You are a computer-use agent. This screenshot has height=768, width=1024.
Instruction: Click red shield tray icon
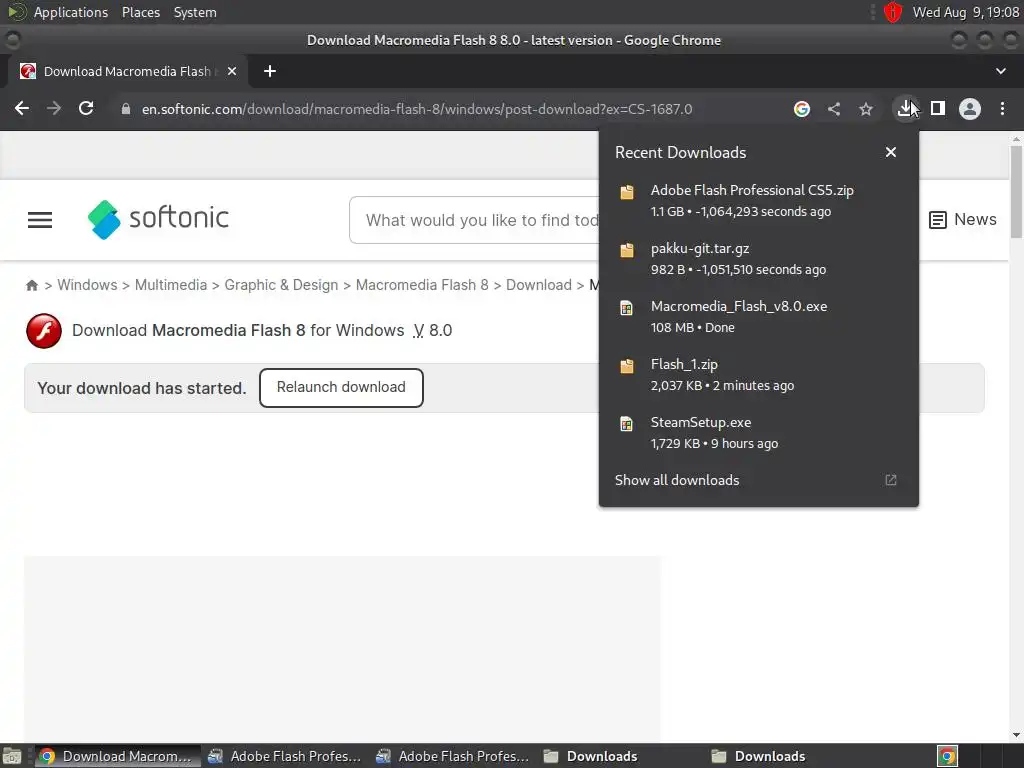click(x=893, y=12)
